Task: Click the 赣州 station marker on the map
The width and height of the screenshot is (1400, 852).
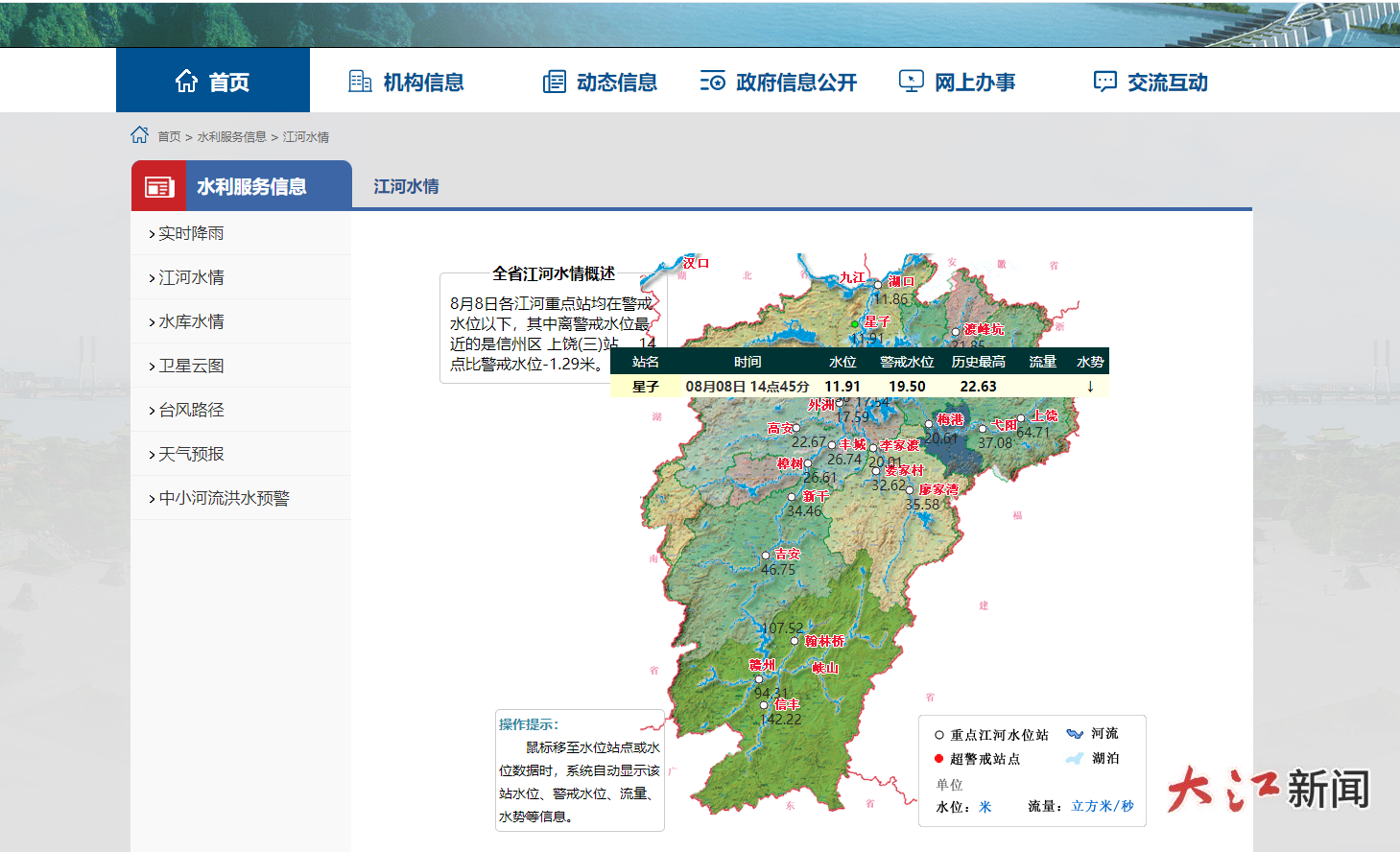Action: pos(758,679)
